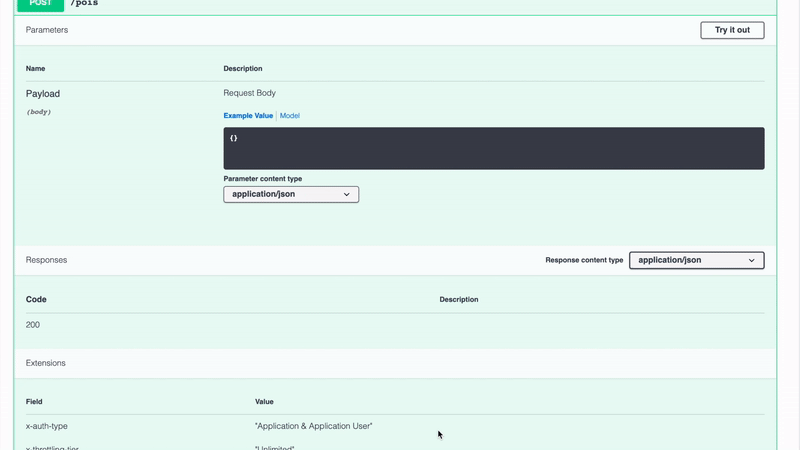The image size is (800, 450).
Task: Switch to the Model tab
Action: coord(289,116)
